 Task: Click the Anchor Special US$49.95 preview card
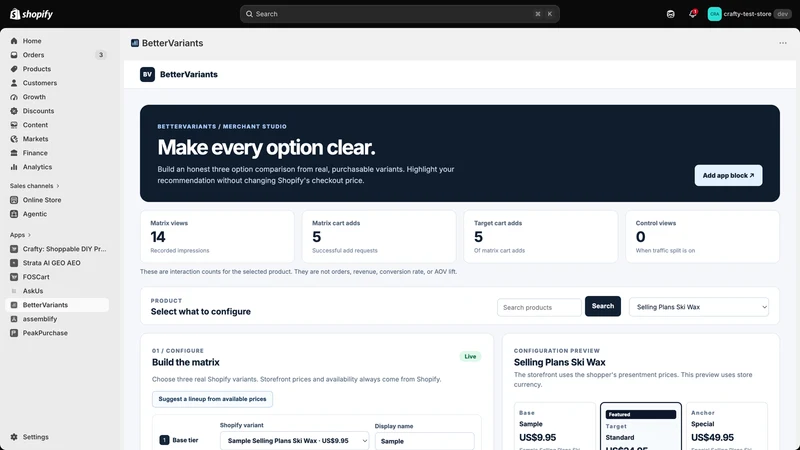pos(727,427)
